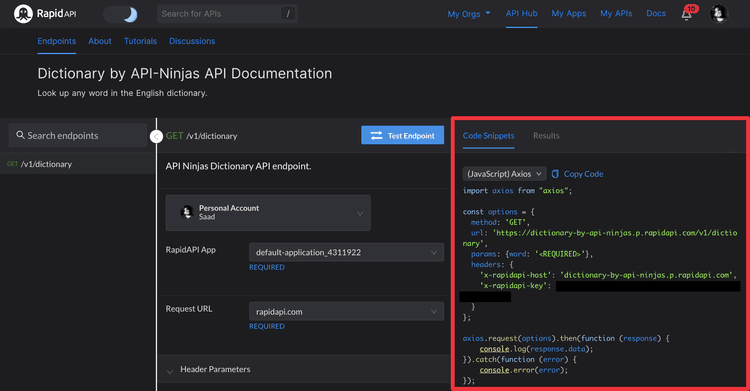This screenshot has height=391, width=750.
Task: Click the RapidAPI logo icon
Action: pos(23,13)
